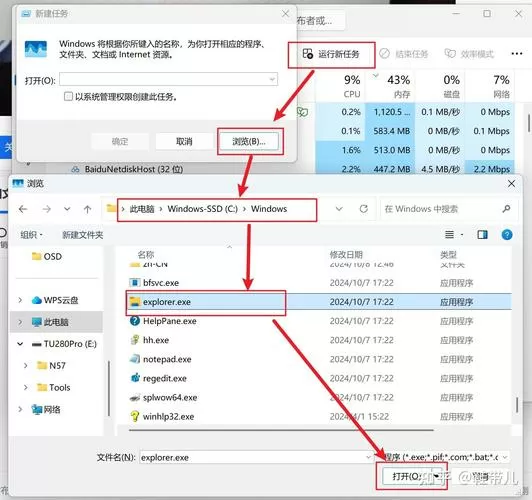This screenshot has width=532, height=500.
Task: Select the HelpPane.exe file icon
Action: [x=135, y=321]
